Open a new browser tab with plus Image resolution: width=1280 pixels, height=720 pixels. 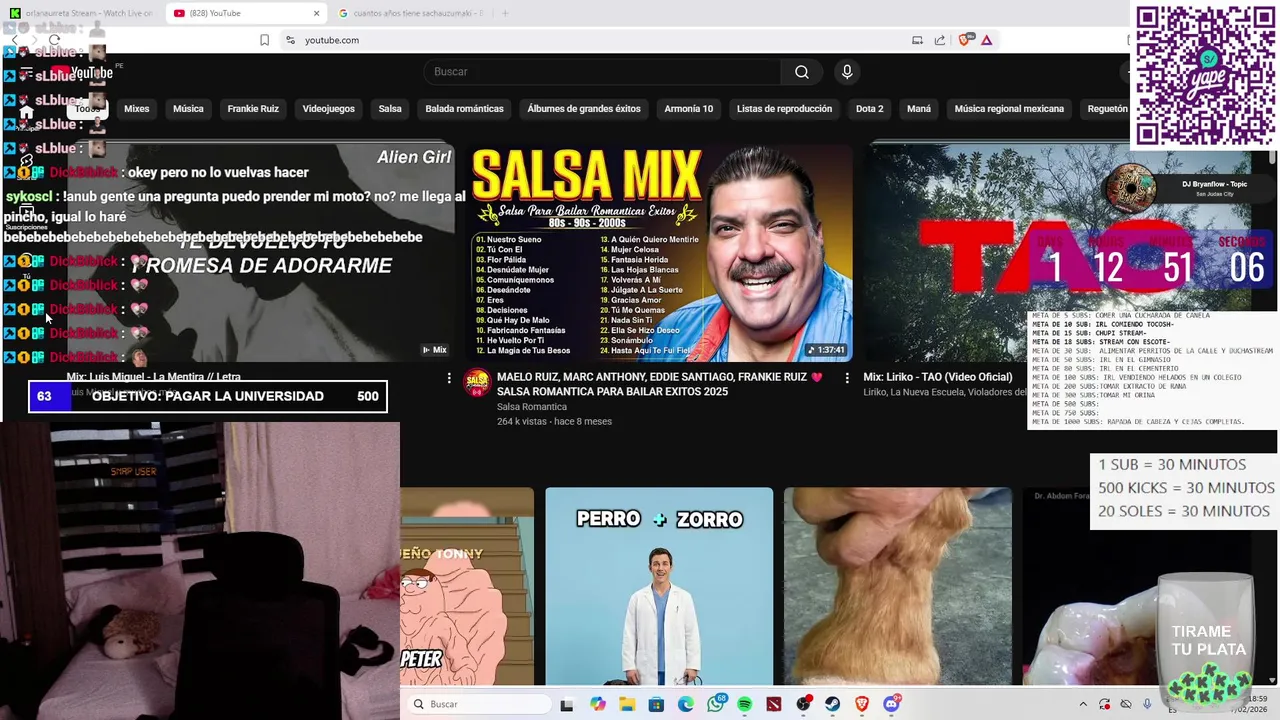(505, 13)
